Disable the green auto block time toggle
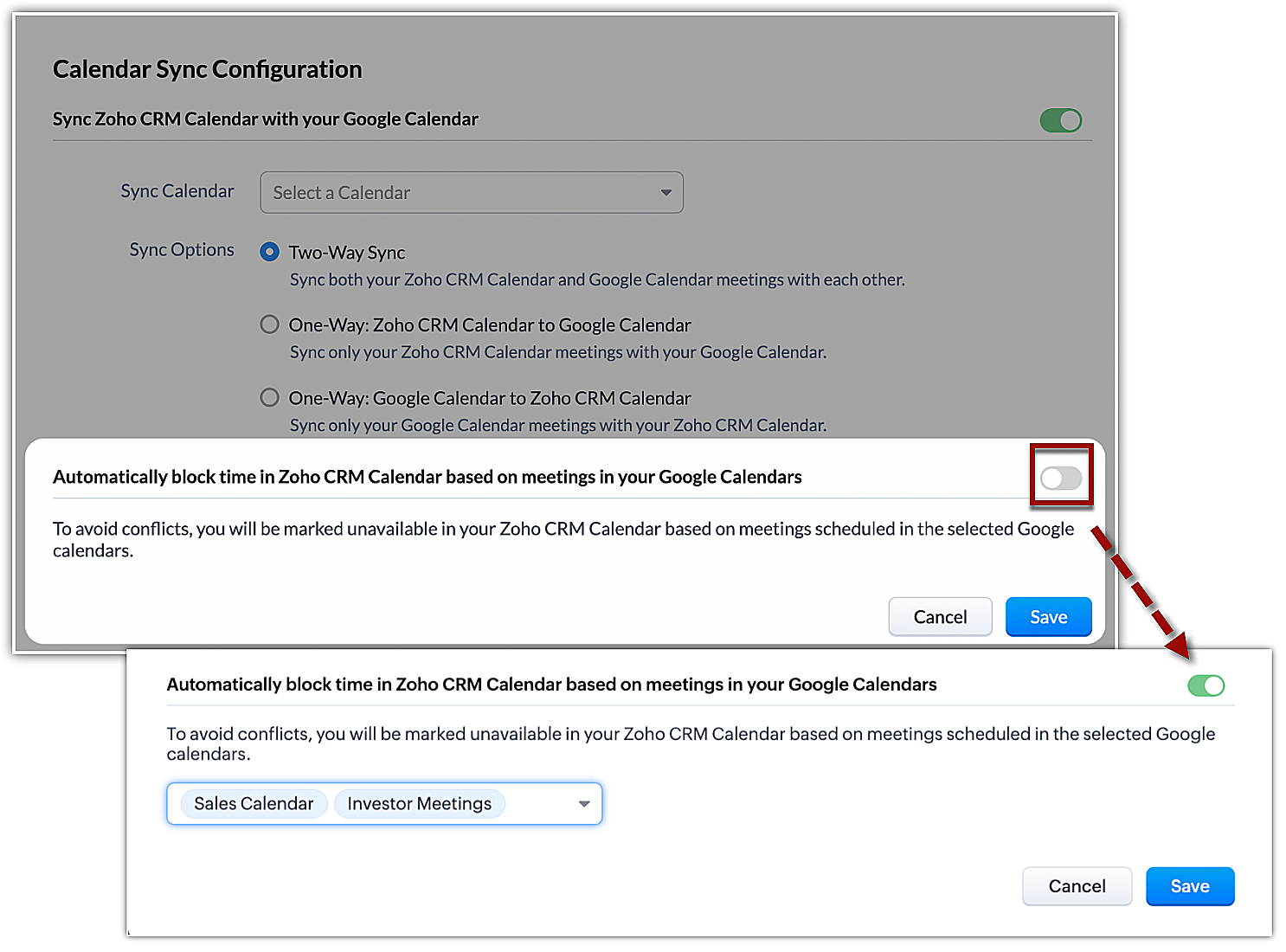The image size is (1286, 952). [1206, 685]
